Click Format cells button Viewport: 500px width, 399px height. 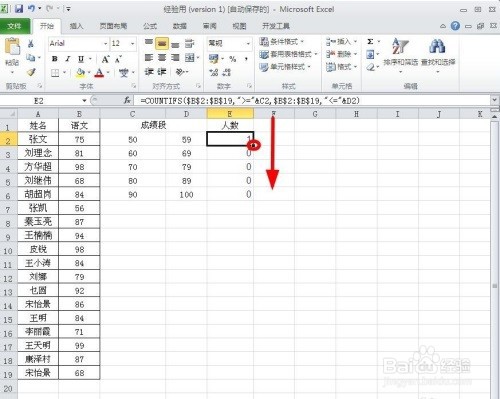coord(341,66)
